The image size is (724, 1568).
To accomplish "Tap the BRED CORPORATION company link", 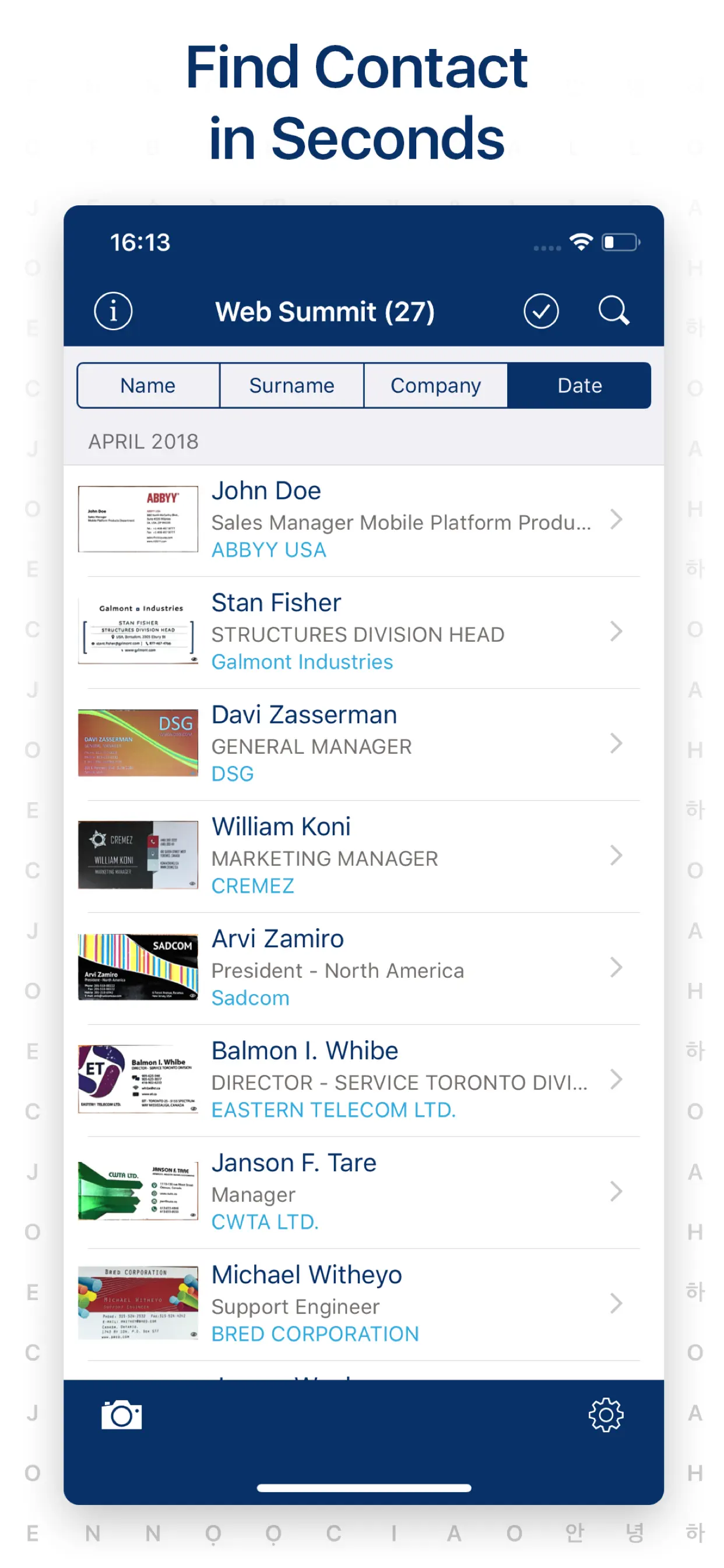I will [x=315, y=1333].
